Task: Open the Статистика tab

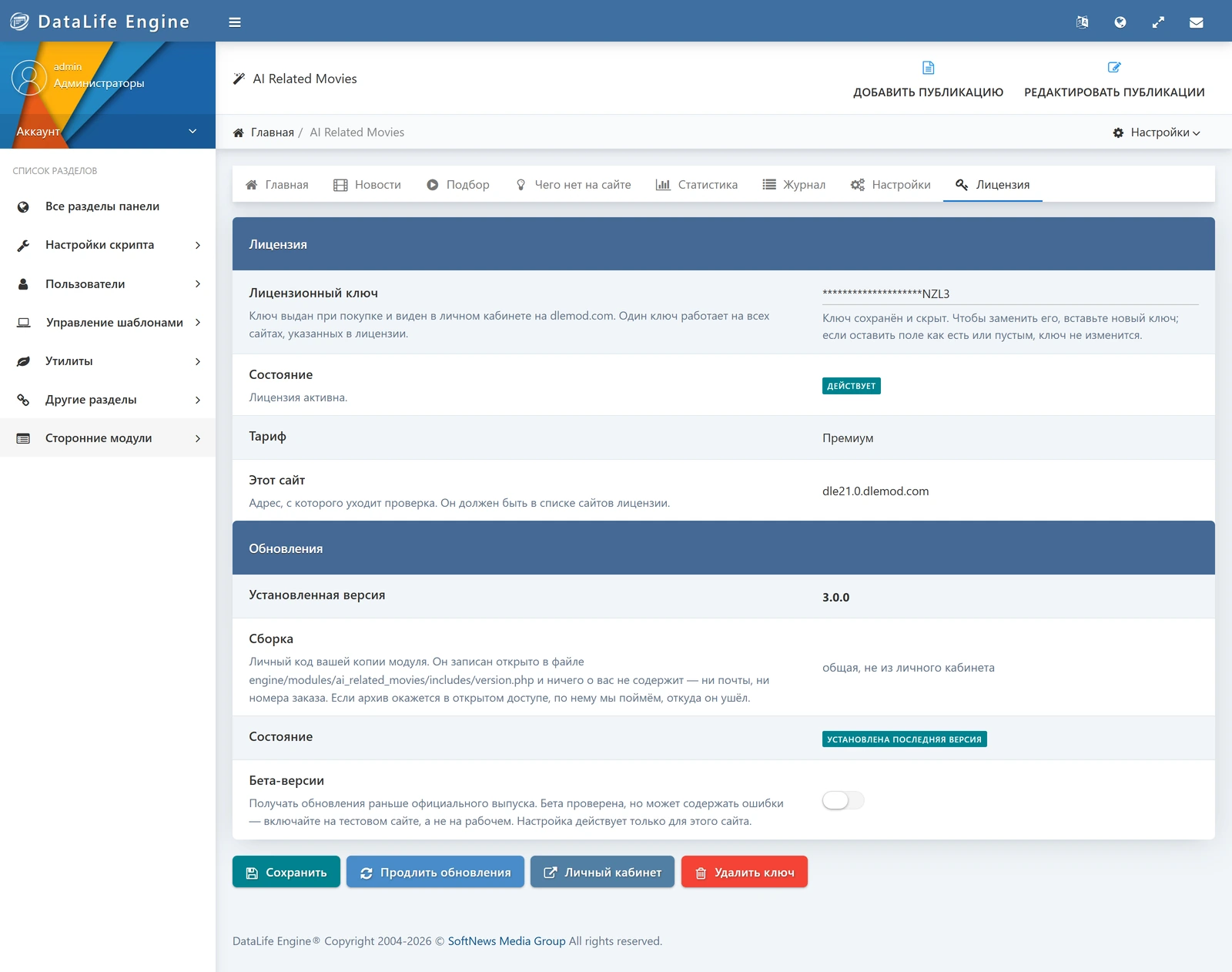Action: tap(697, 185)
